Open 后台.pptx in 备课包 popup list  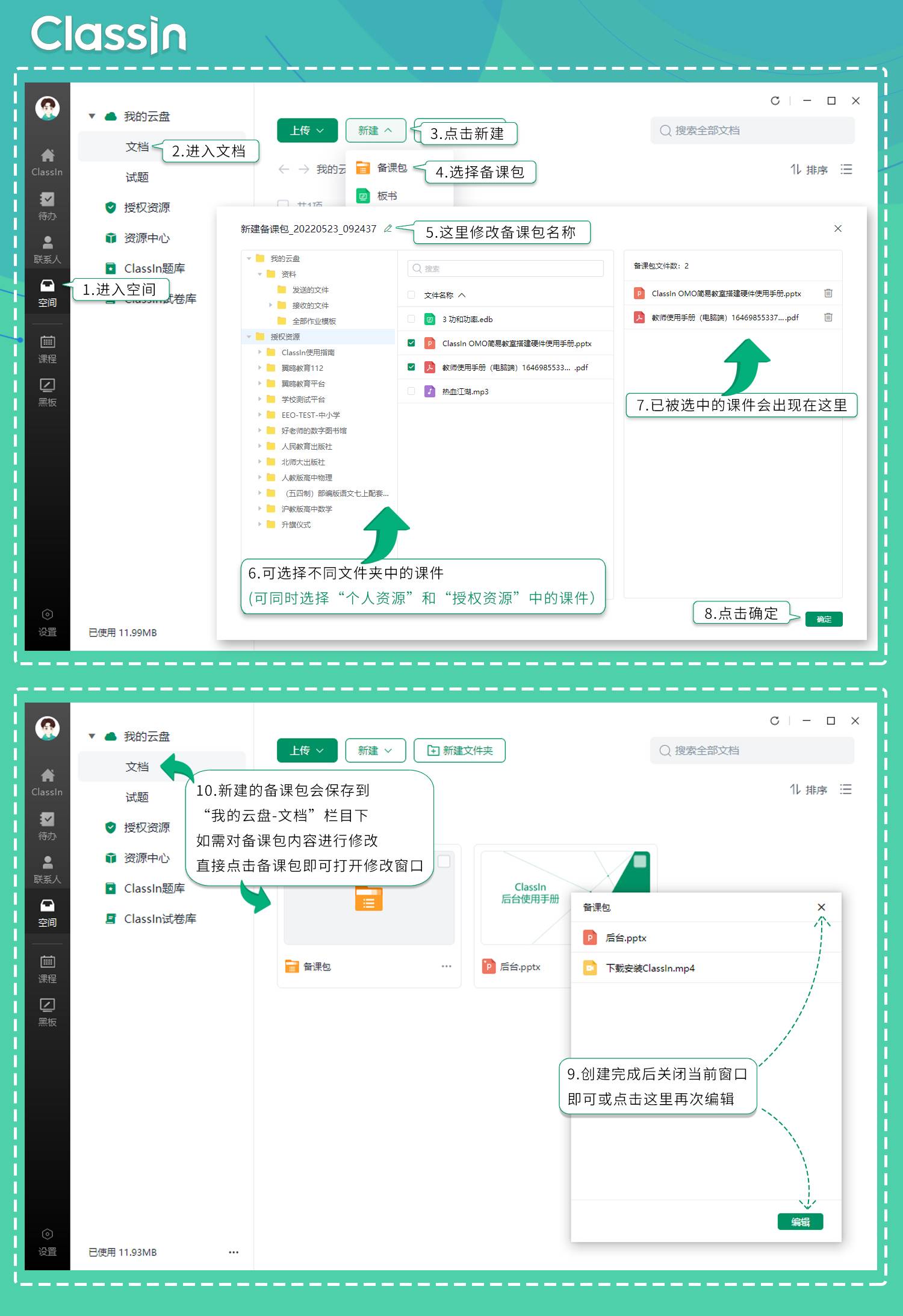(706, 937)
